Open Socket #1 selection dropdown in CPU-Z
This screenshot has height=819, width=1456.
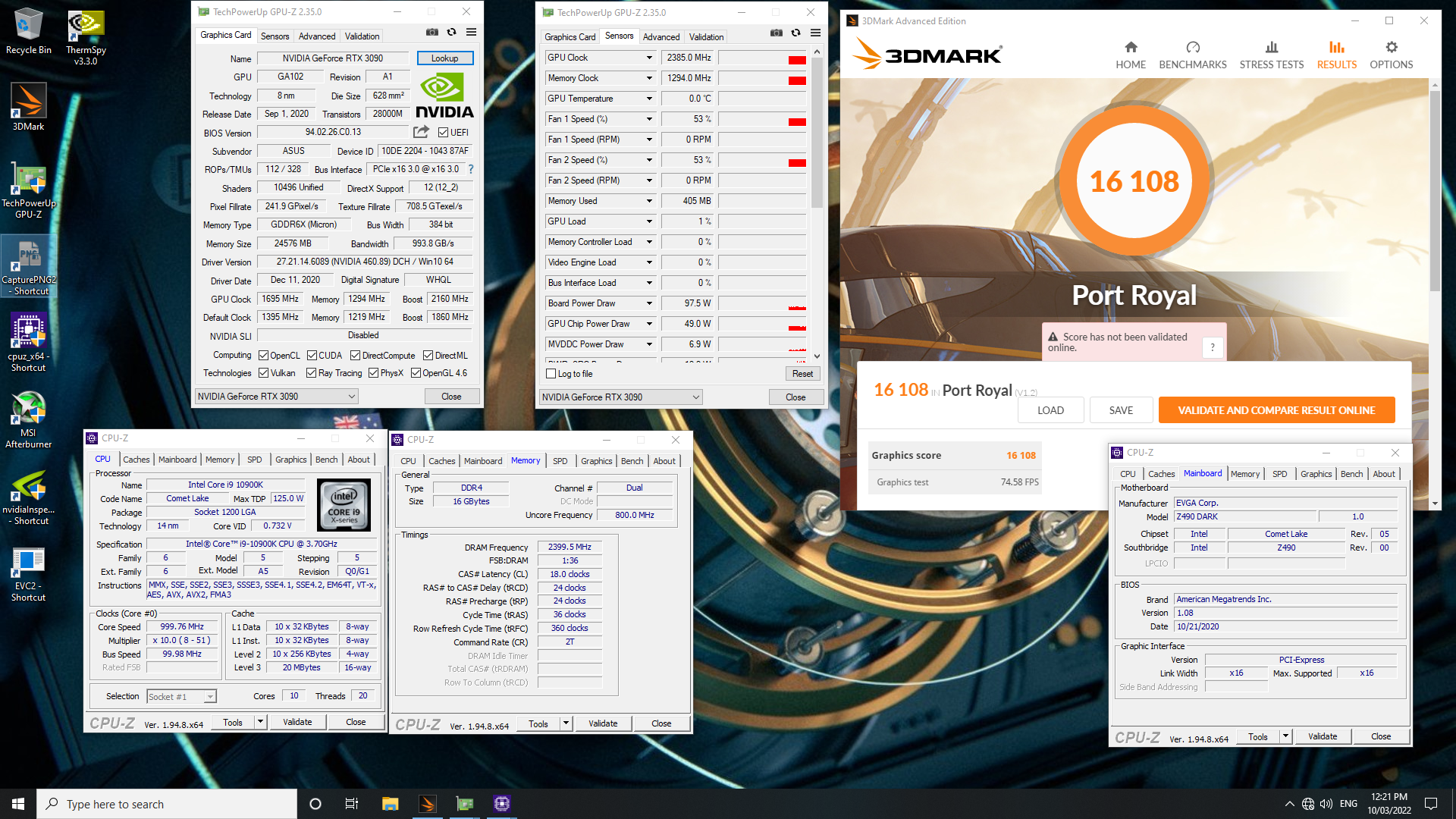[181, 696]
